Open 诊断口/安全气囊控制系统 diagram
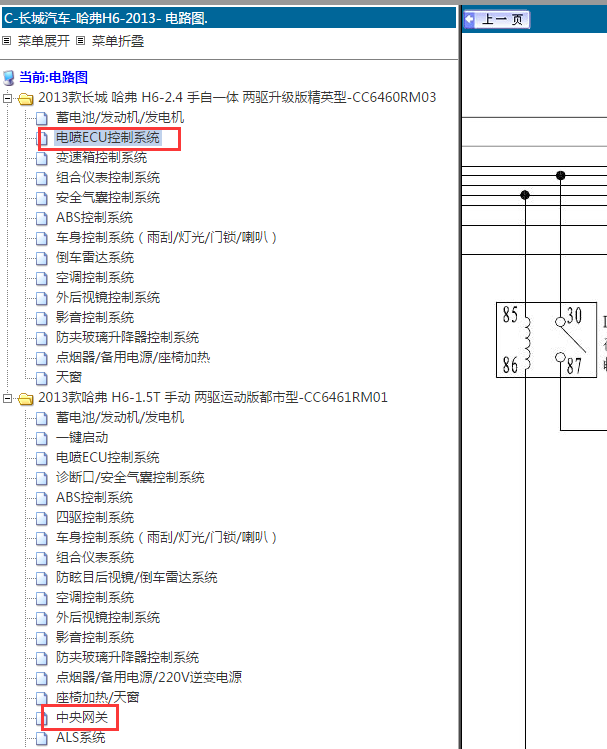607x749 pixels. pyautogui.click(x=130, y=478)
